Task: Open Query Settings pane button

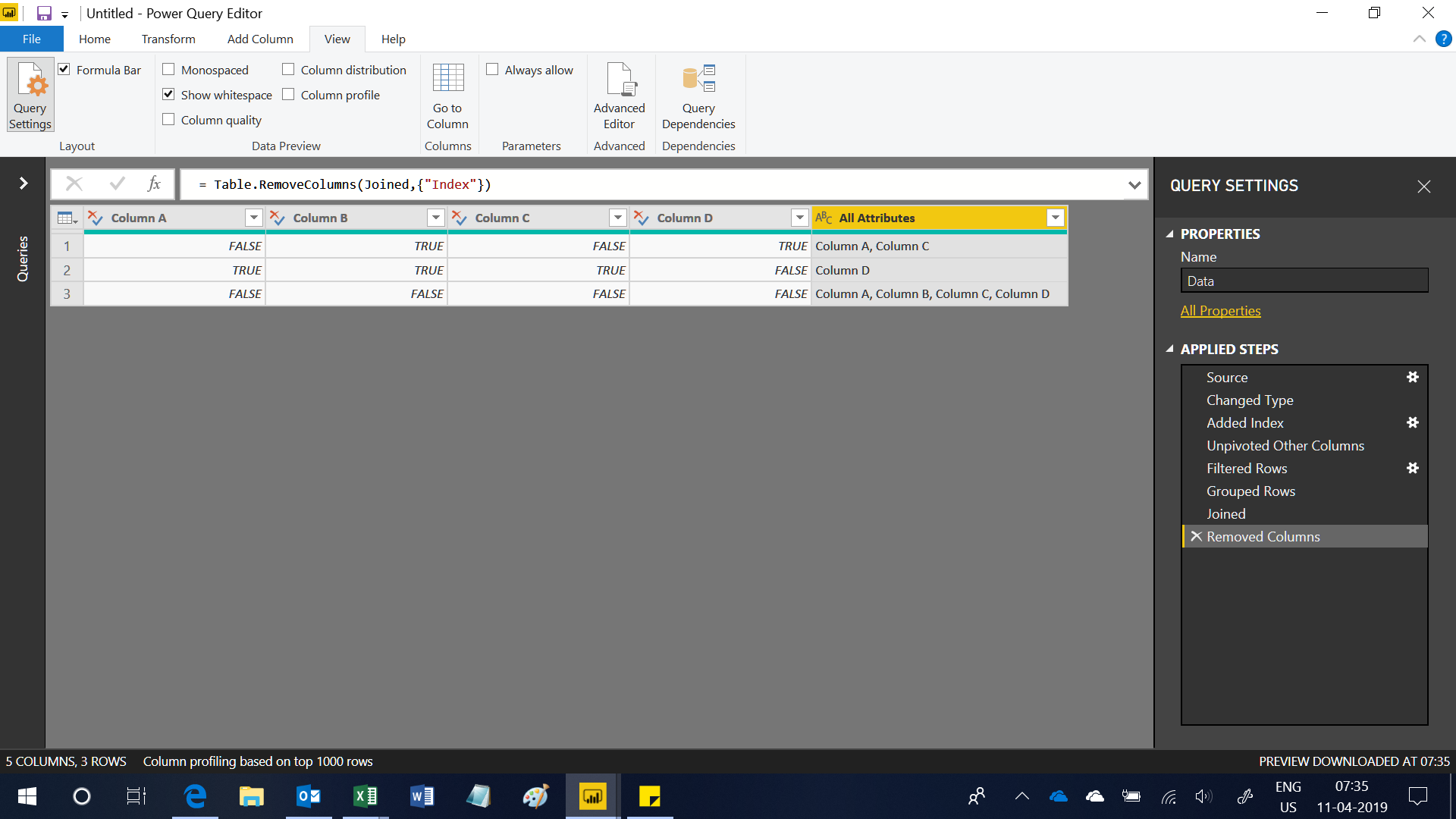Action: pyautogui.click(x=30, y=95)
